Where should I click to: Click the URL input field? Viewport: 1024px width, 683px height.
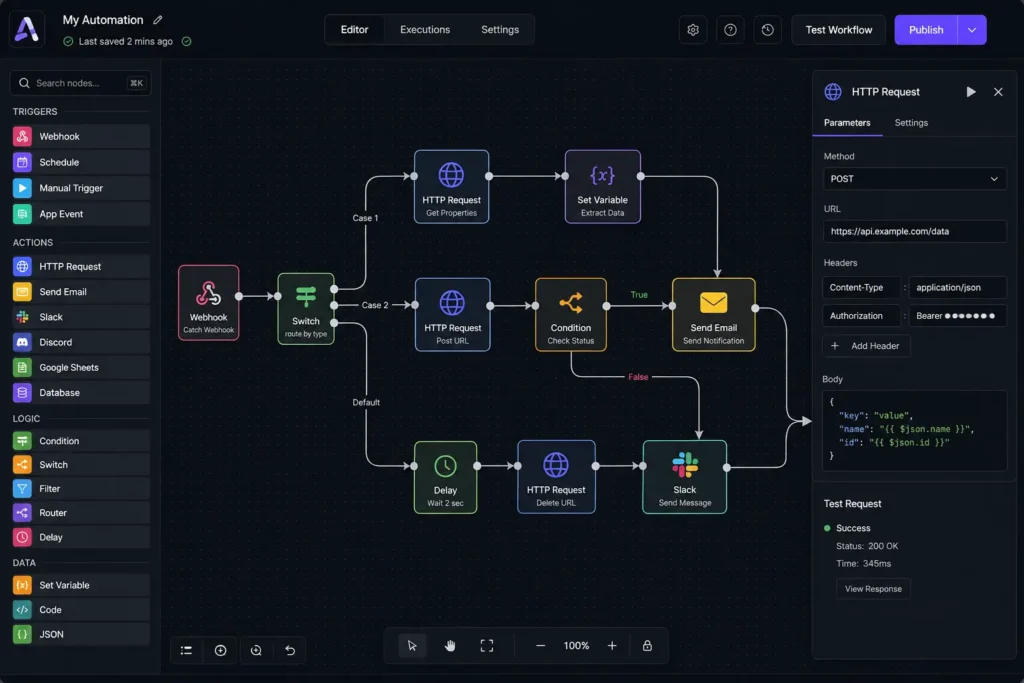coord(914,231)
